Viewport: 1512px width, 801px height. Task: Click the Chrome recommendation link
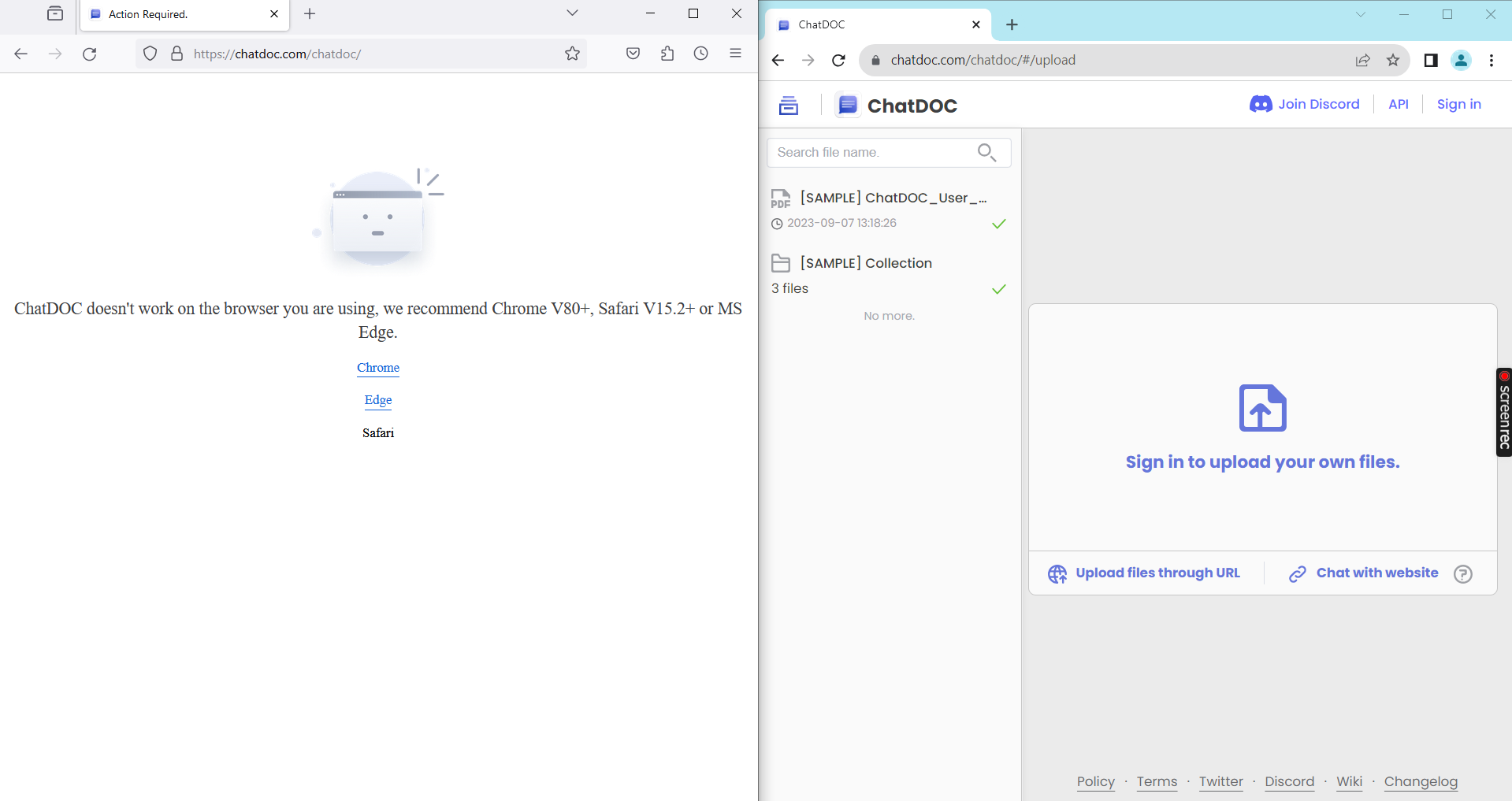coord(377,367)
